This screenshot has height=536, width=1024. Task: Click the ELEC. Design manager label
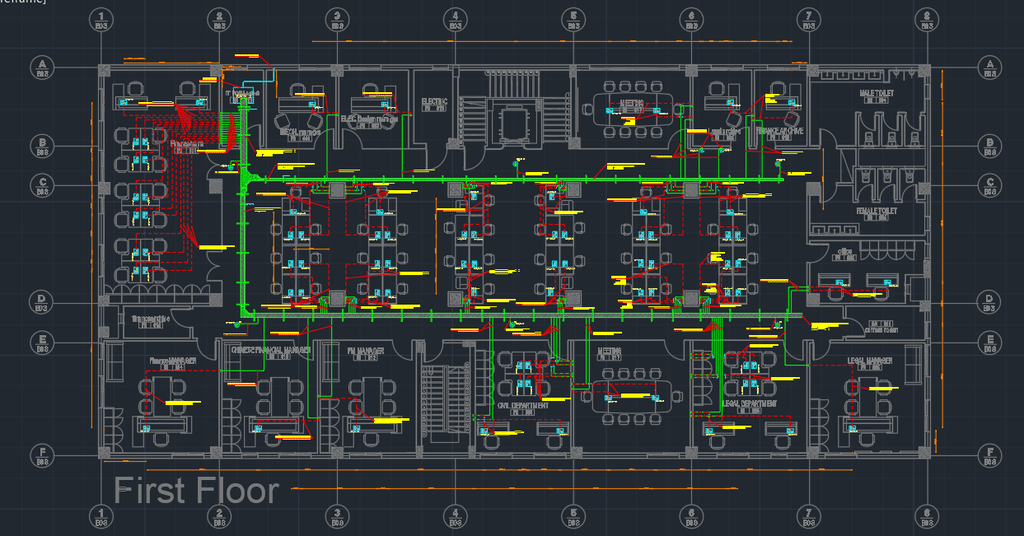pyautogui.click(x=369, y=119)
